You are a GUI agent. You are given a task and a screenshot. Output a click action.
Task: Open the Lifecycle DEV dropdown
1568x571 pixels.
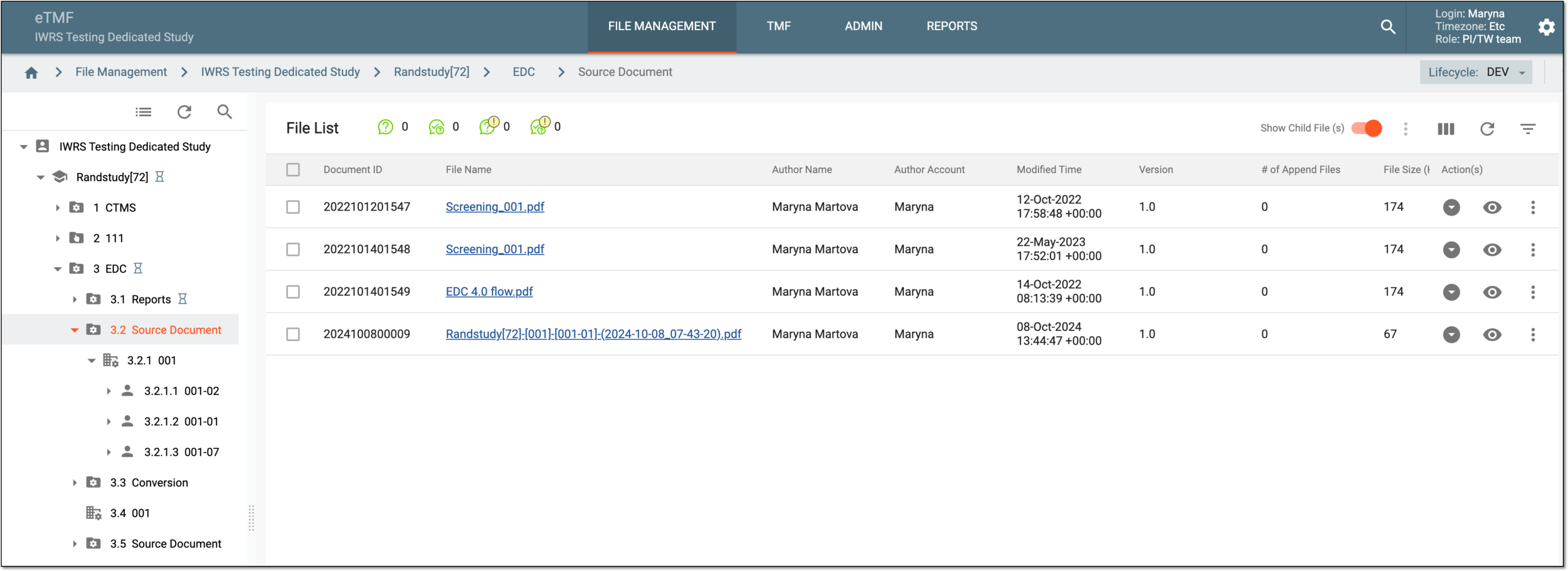click(1476, 73)
